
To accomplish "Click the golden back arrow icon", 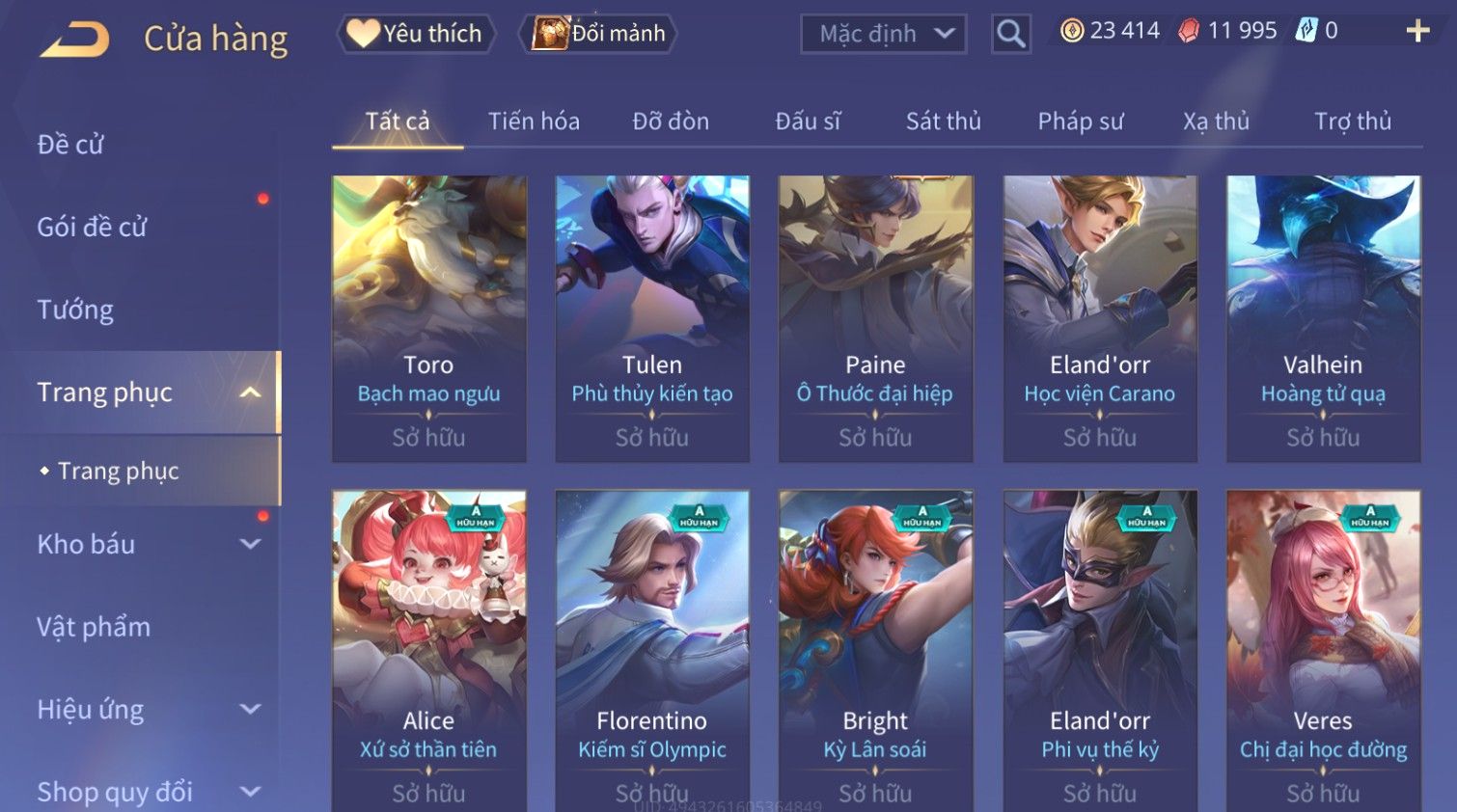I will click(x=75, y=40).
